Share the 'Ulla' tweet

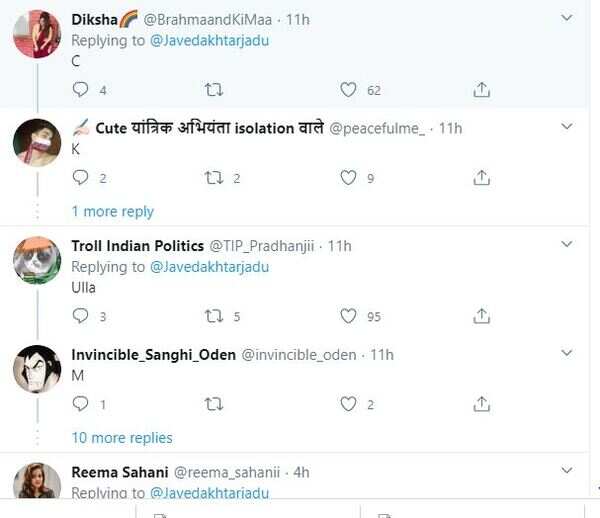[x=481, y=316]
